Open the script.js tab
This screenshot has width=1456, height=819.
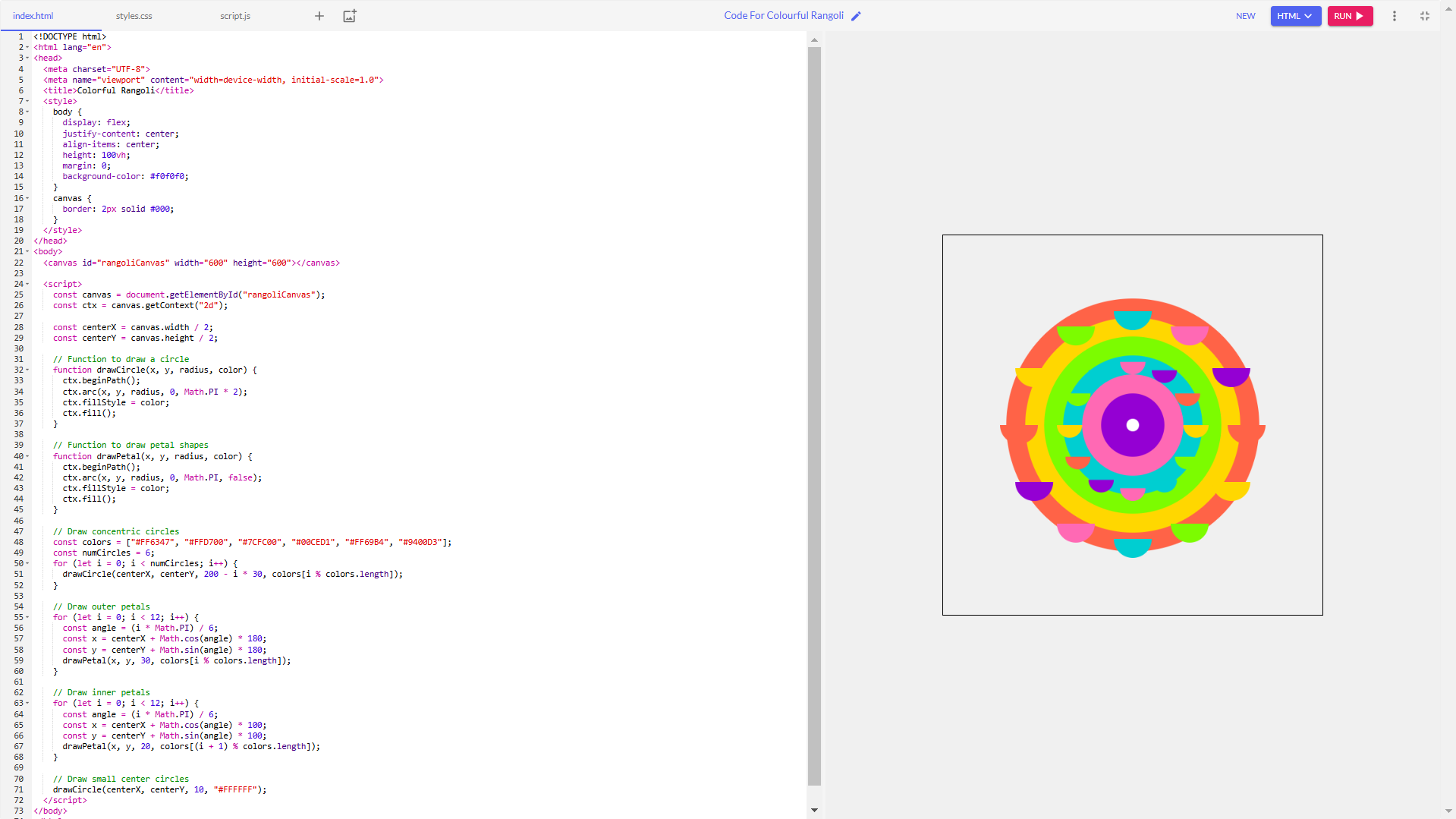235,16
